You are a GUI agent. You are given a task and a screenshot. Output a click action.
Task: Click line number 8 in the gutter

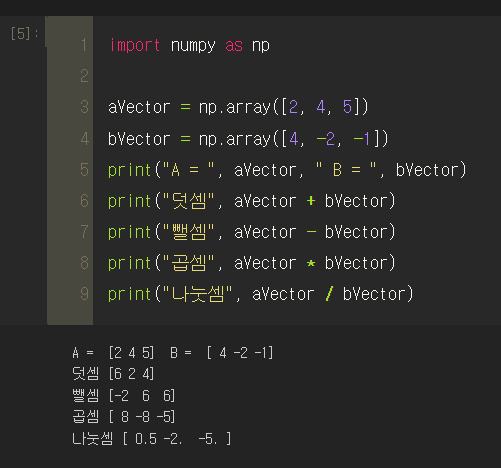coord(84,262)
